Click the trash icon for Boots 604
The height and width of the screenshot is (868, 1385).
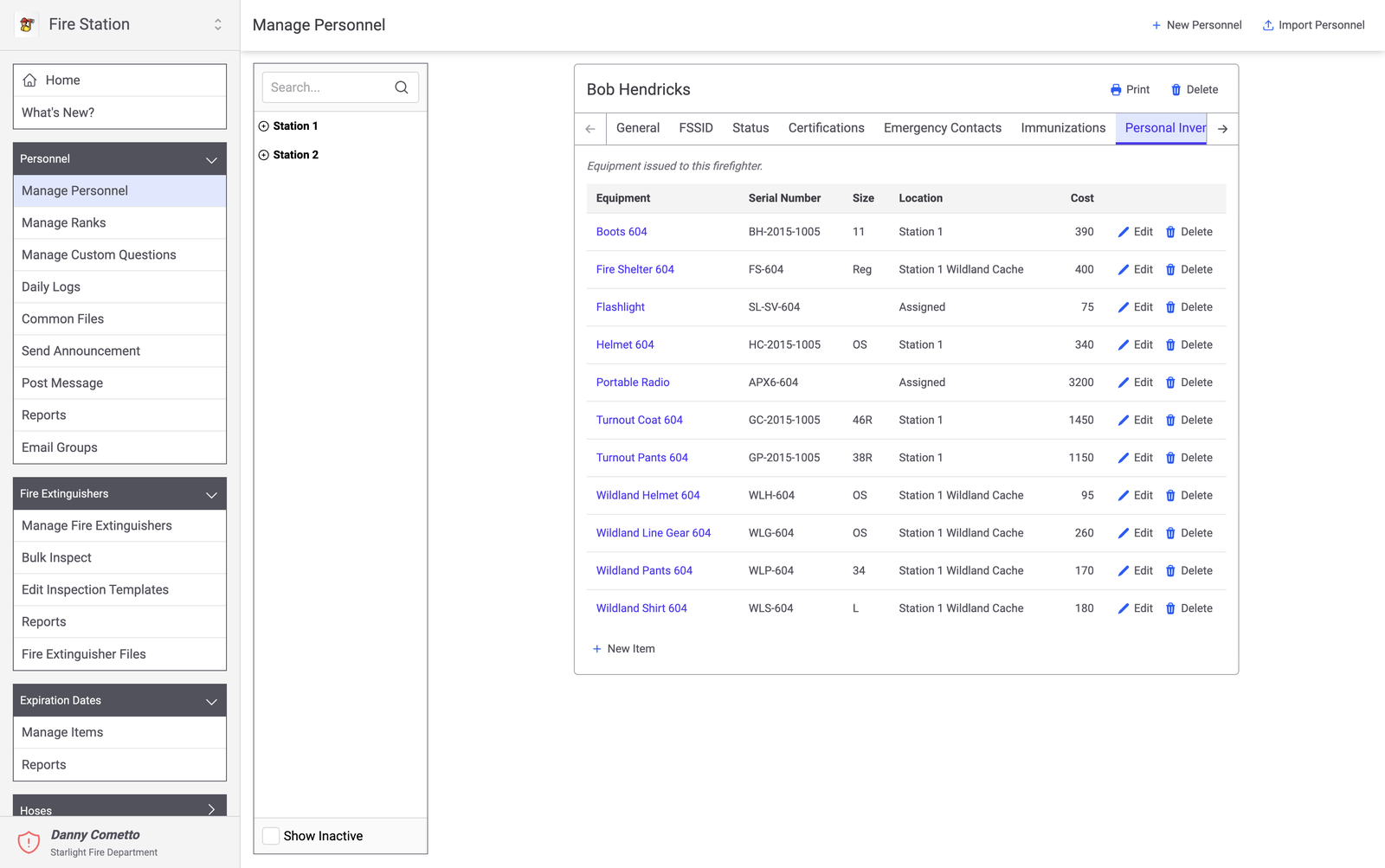coord(1170,232)
